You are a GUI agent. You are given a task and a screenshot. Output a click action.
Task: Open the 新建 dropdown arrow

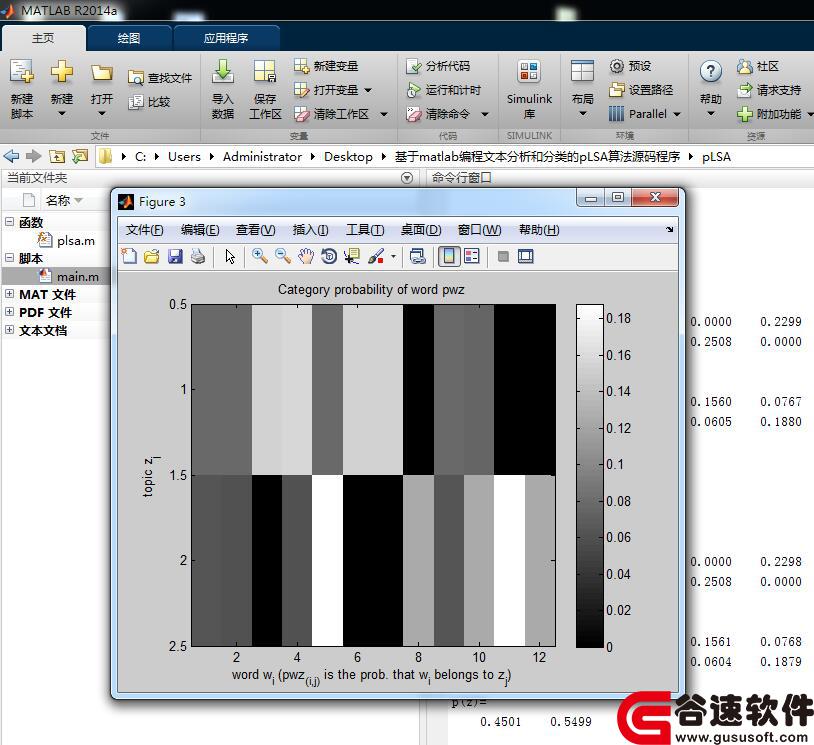point(61,114)
